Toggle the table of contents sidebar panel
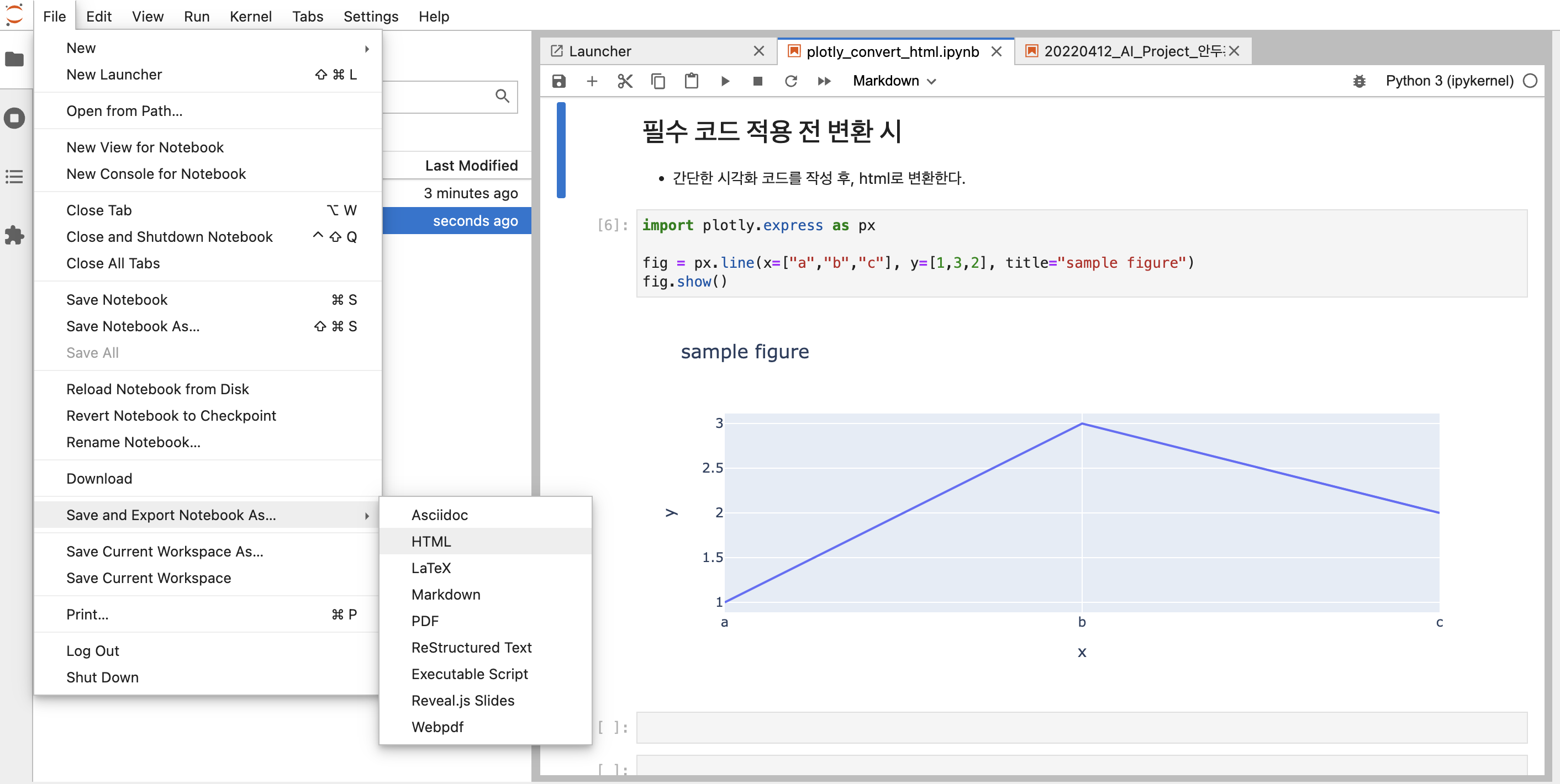Viewport: 1560px width, 784px height. (x=14, y=176)
